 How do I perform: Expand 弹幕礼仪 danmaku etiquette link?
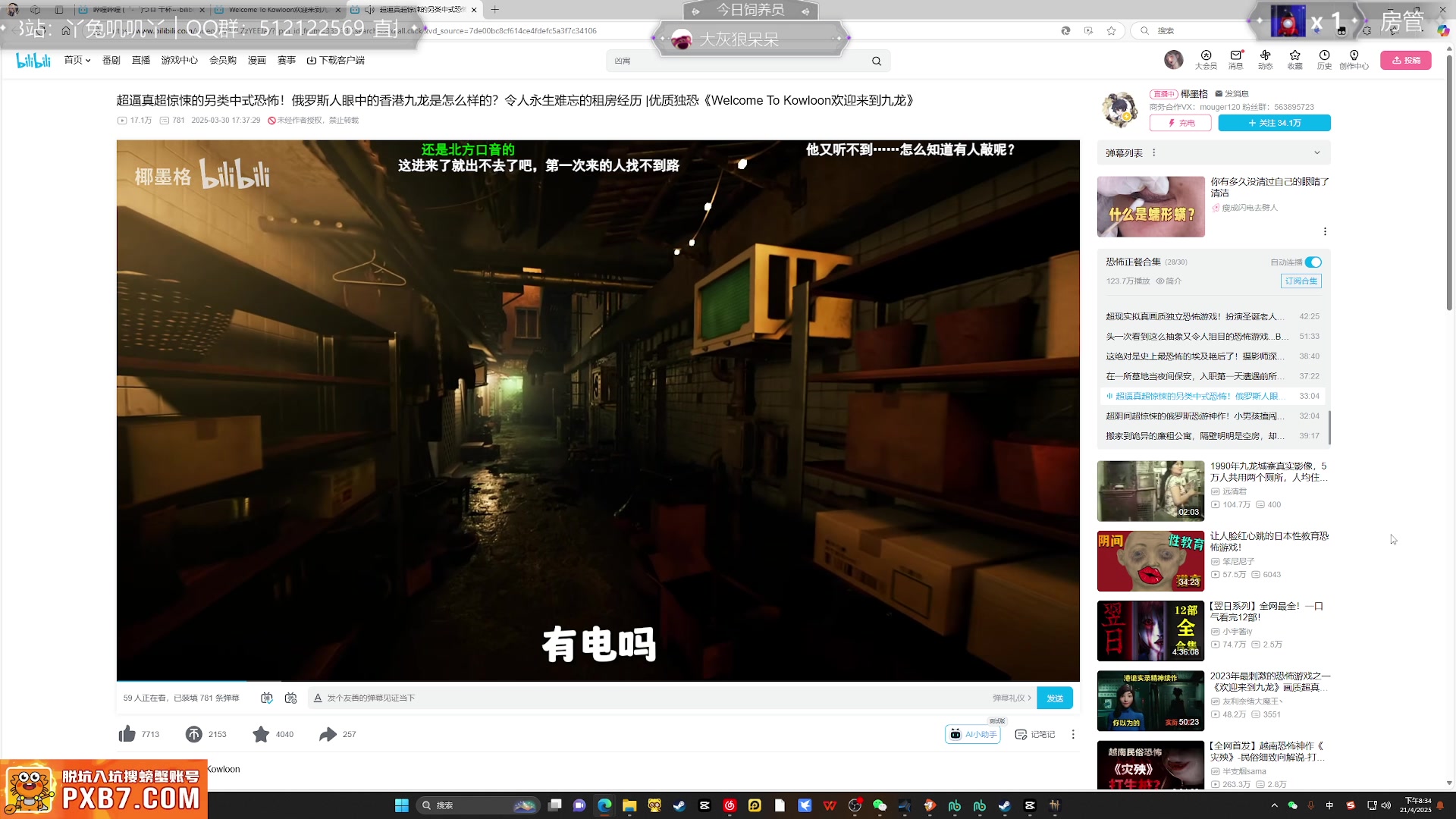tap(1012, 698)
